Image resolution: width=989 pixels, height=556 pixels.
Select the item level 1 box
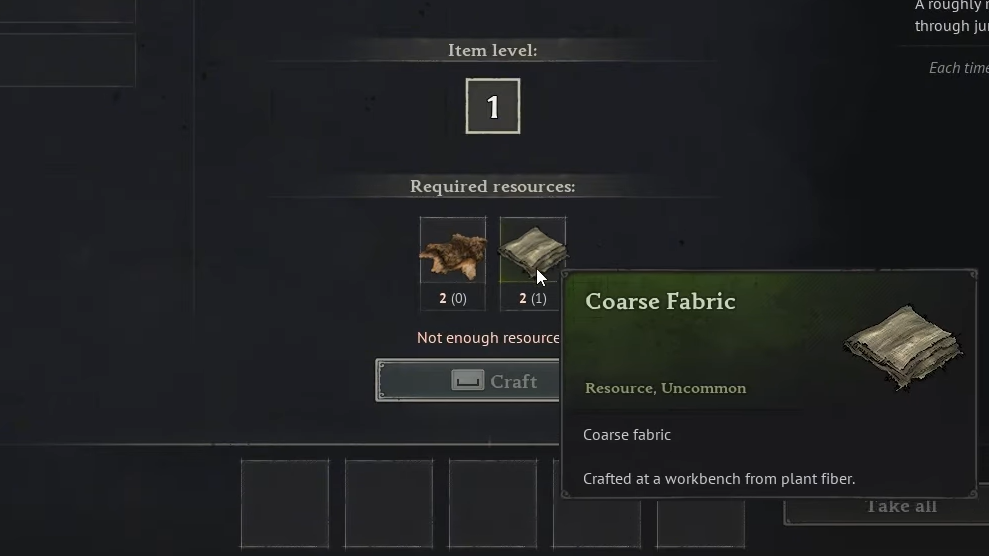point(493,106)
